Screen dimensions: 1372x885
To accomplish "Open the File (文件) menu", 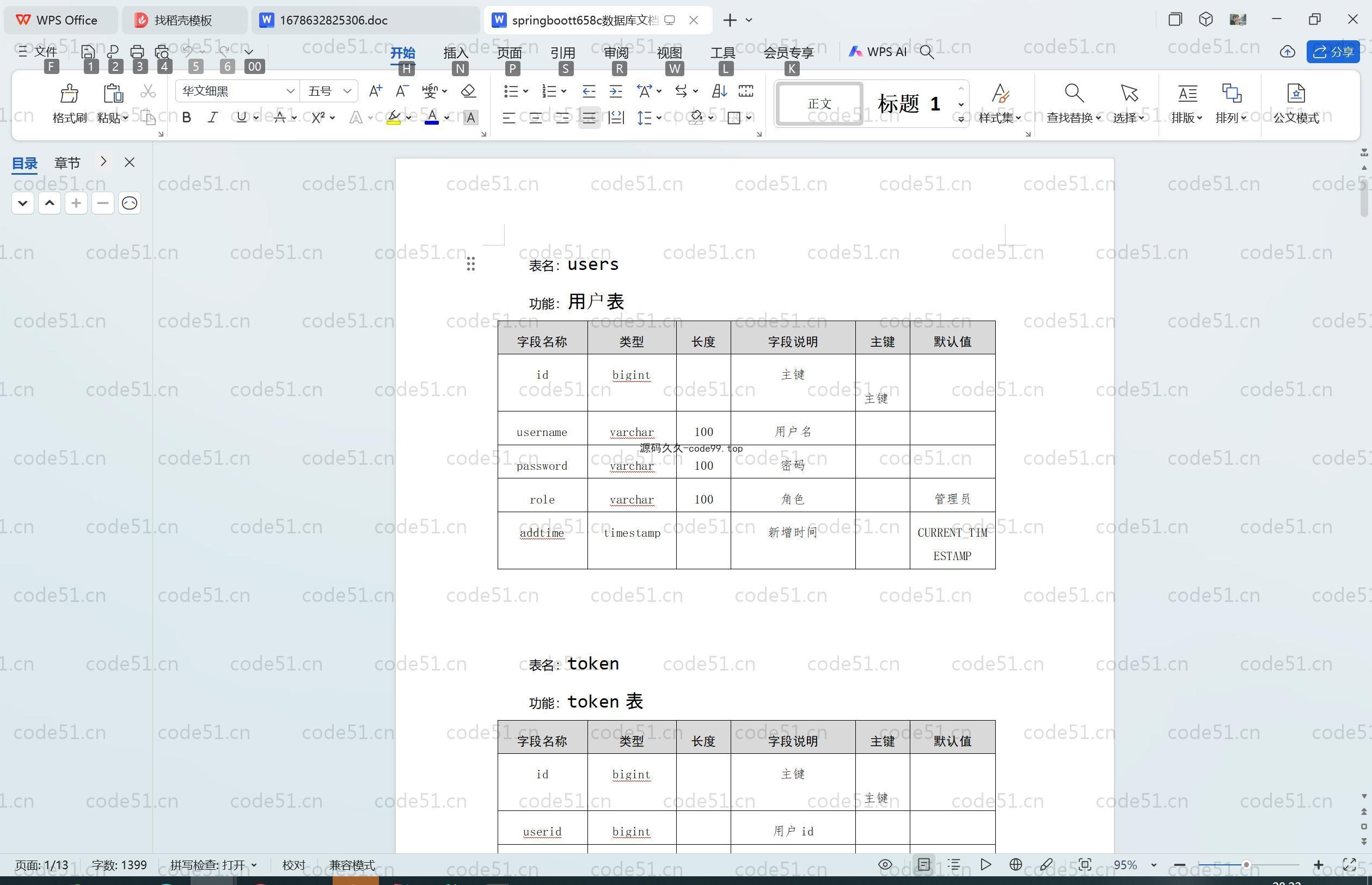I will 38,52.
